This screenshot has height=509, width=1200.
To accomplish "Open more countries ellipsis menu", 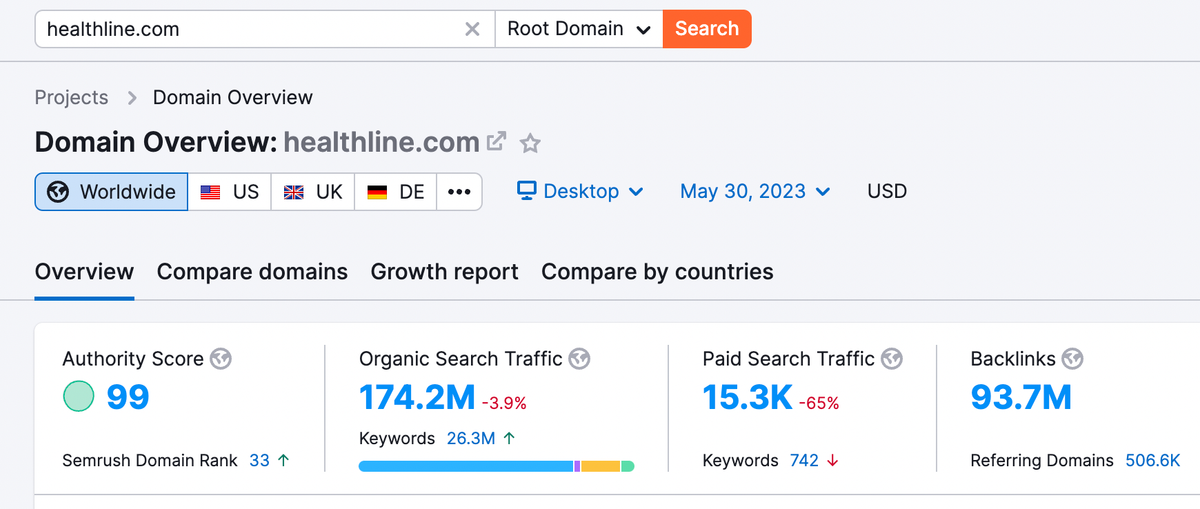I will [459, 192].
